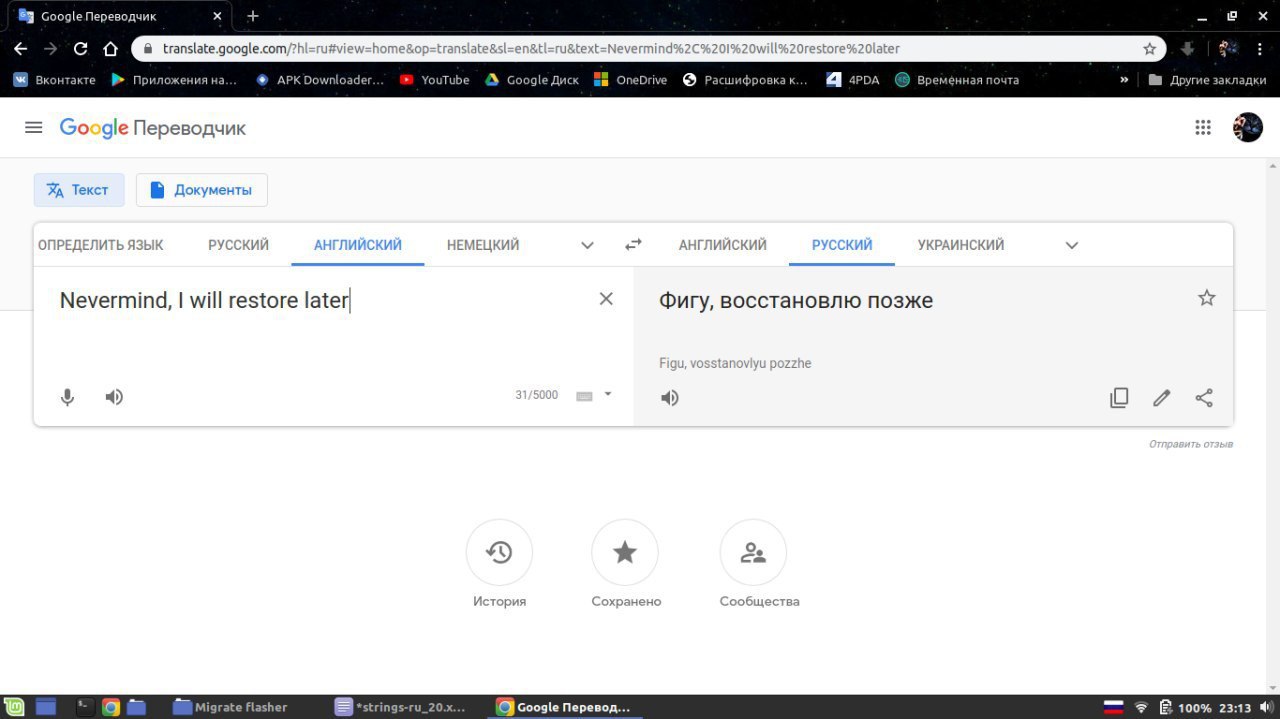Viewport: 1280px width, 719px height.
Task: Open the Google Translate main menu hamburger
Action: pyautogui.click(x=34, y=128)
